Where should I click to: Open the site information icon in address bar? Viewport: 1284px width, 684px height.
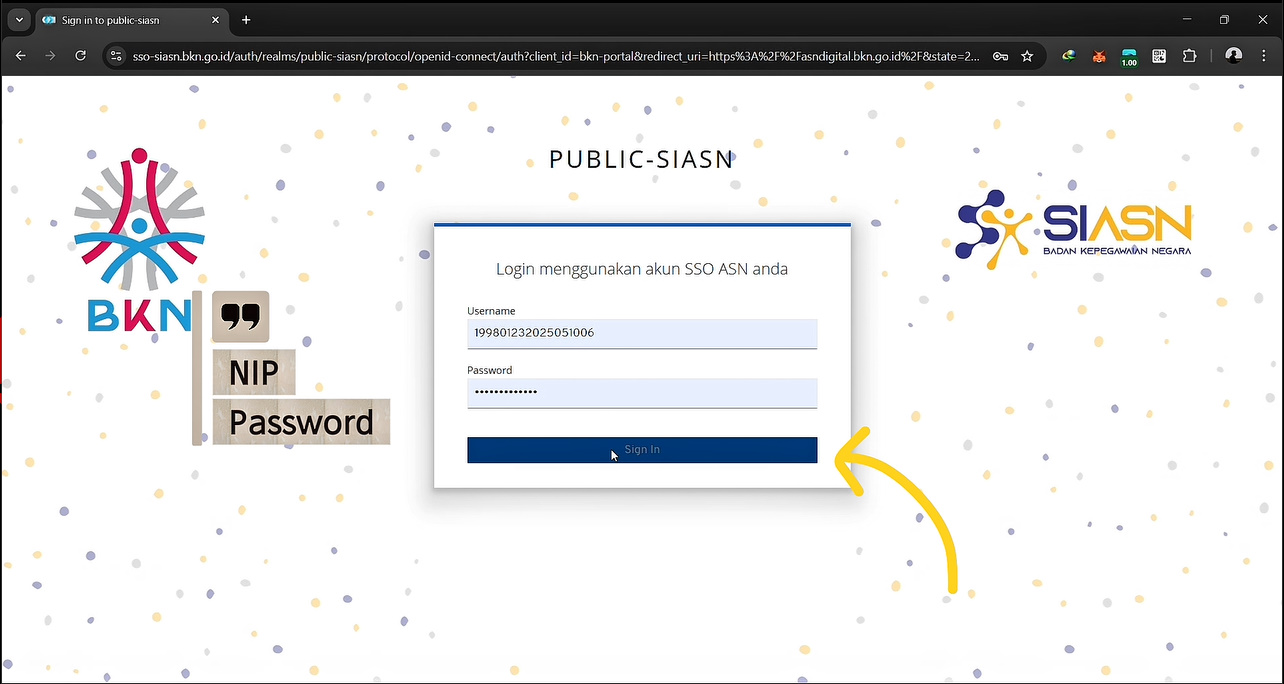pyautogui.click(x=116, y=56)
